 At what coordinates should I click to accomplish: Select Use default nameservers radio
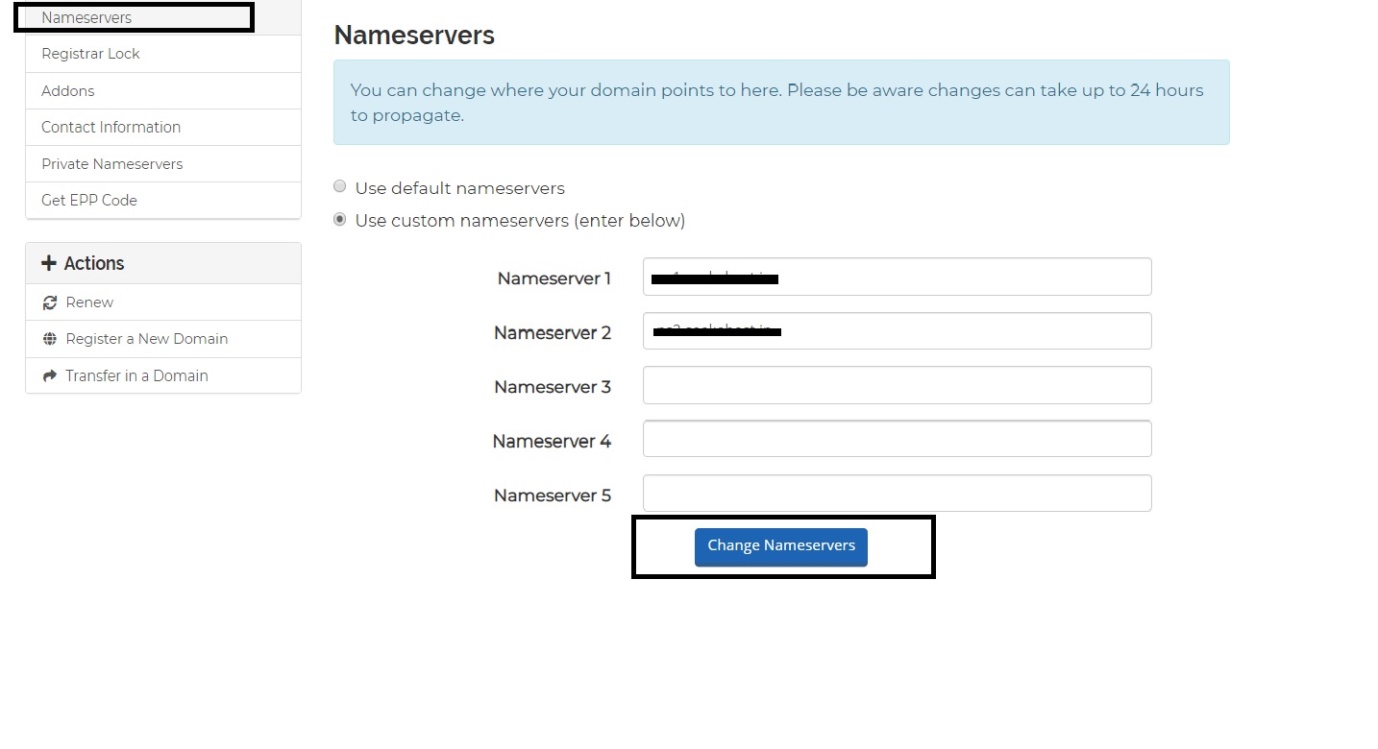(x=340, y=187)
